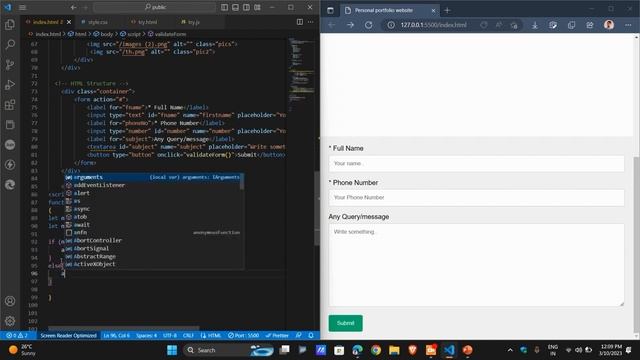
Task: Open the HTML language mode selector
Action: pos(211,336)
